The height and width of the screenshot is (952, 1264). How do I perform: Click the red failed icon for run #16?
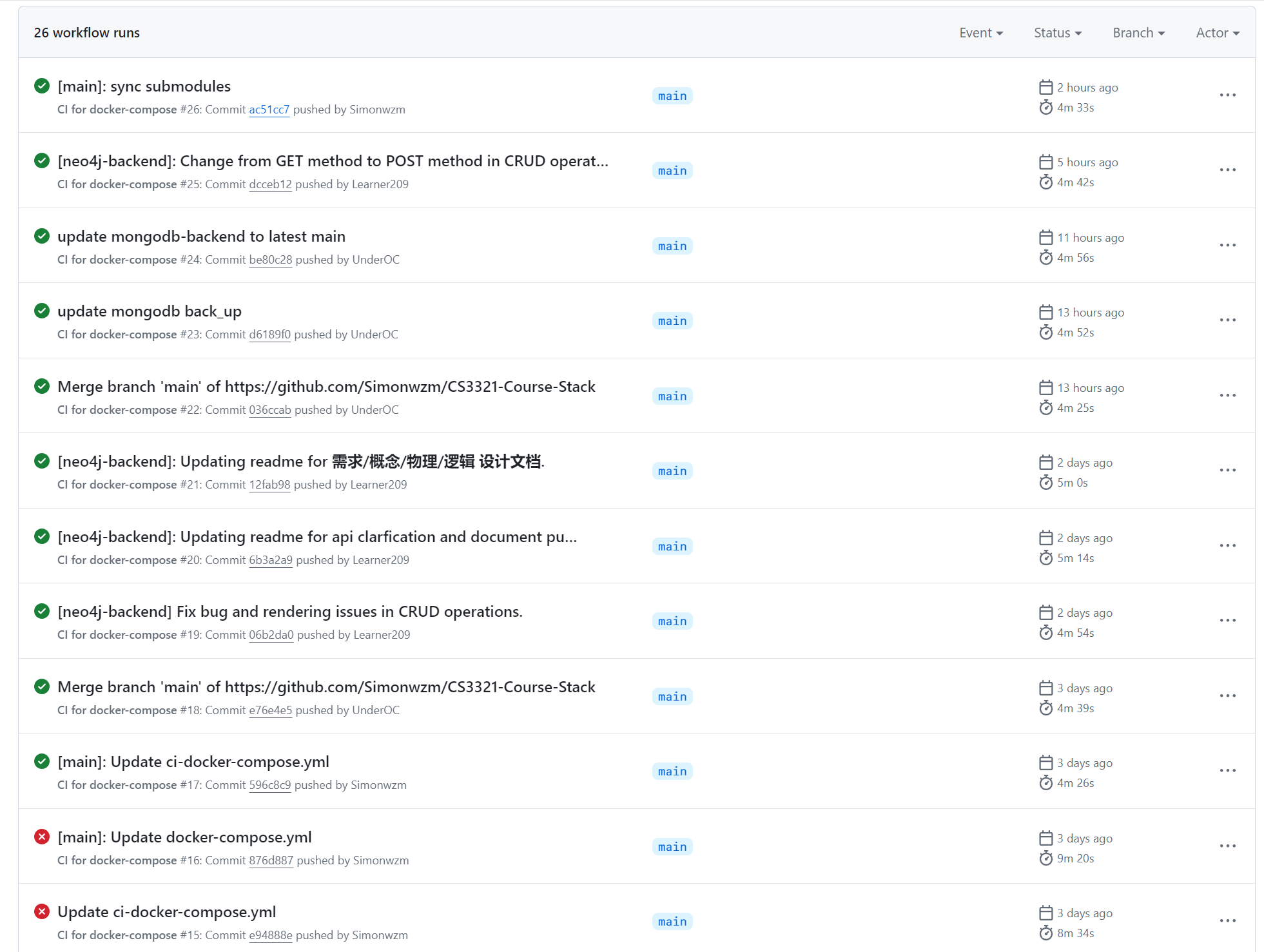[x=42, y=837]
